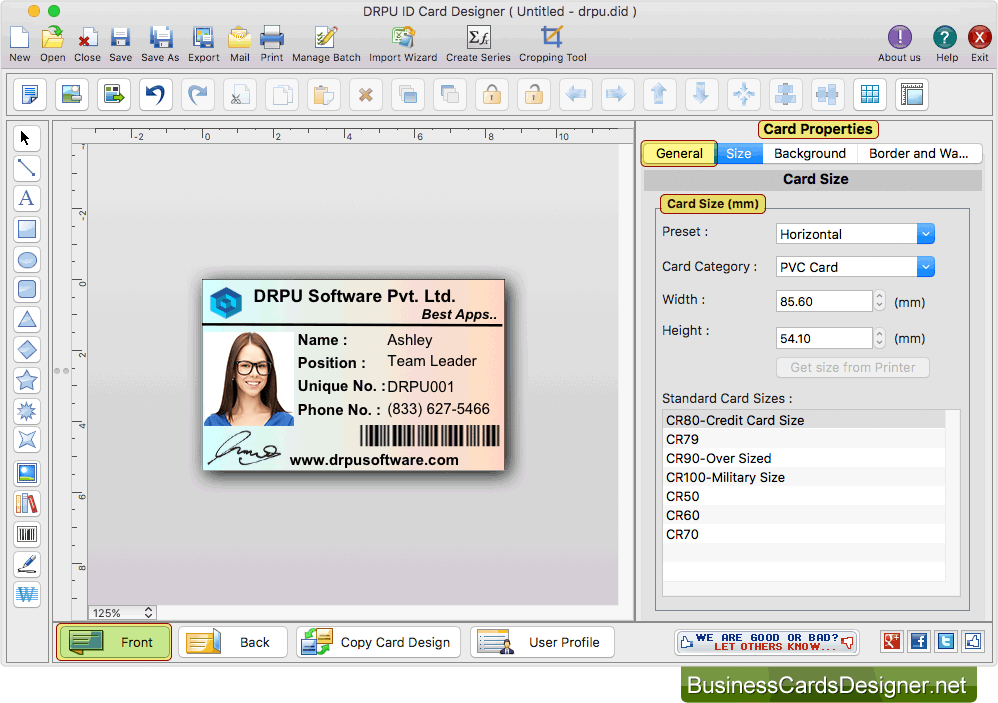Select the Barcode tool

(x=27, y=533)
